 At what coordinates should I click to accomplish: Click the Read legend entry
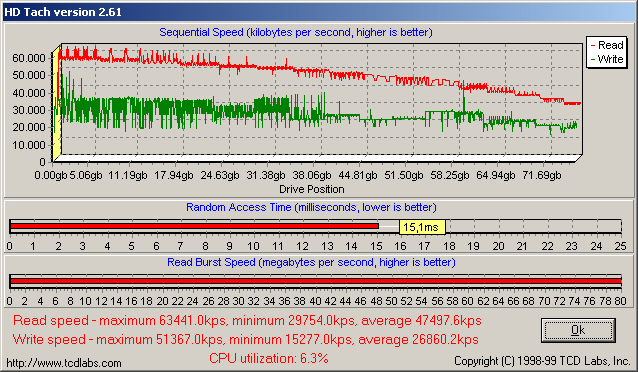[x=607, y=45]
